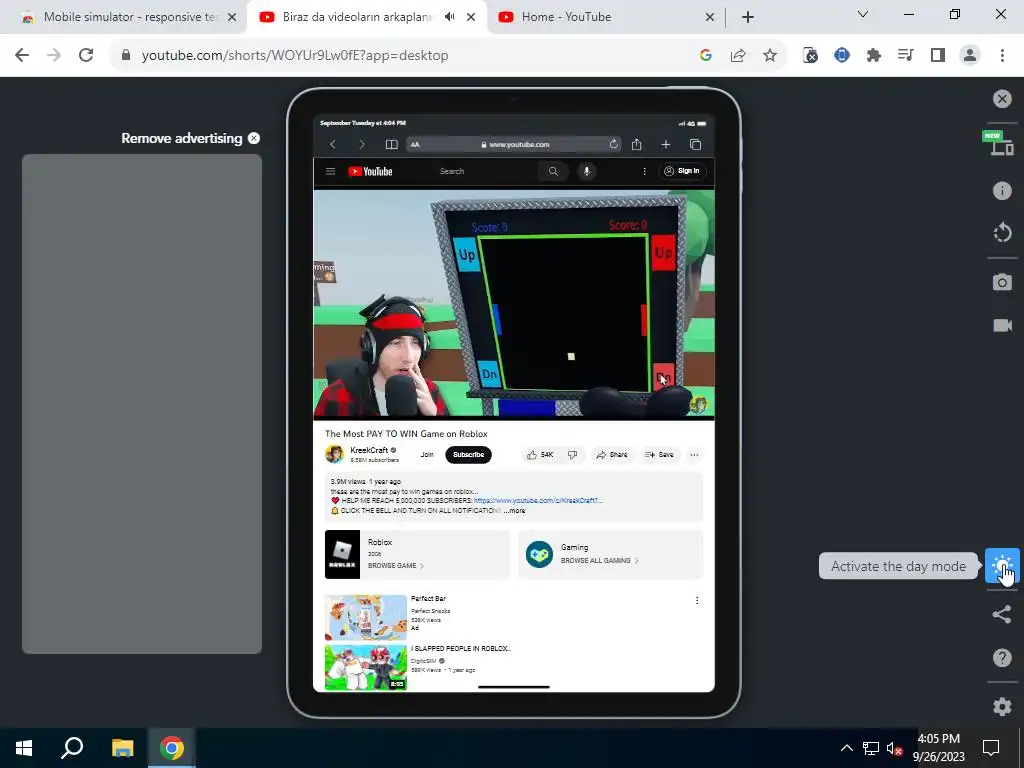Image resolution: width=1024 pixels, height=768 pixels.
Task: Open simulator settings gear
Action: click(x=1002, y=706)
